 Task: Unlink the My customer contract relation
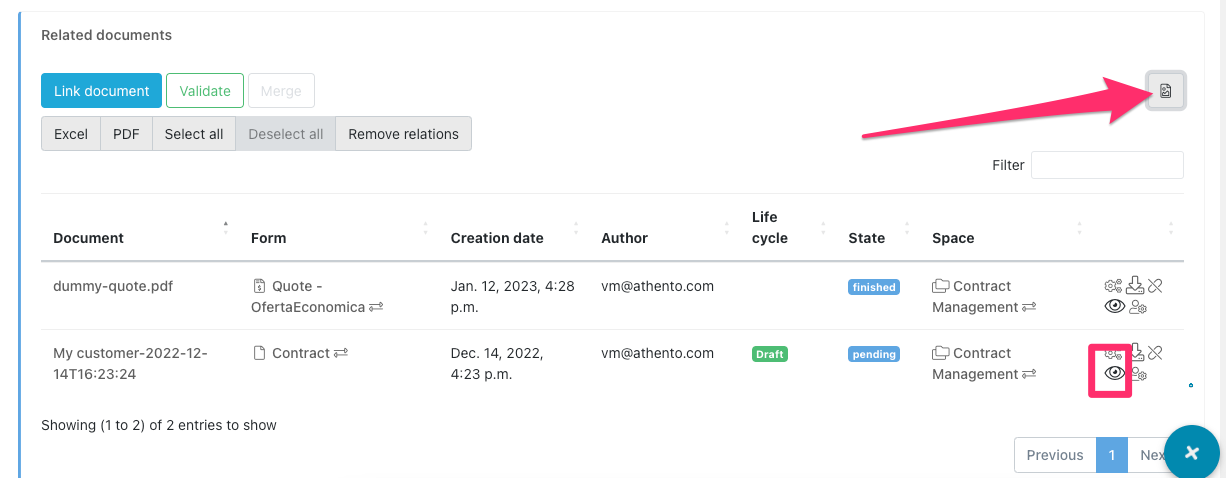(x=1155, y=352)
